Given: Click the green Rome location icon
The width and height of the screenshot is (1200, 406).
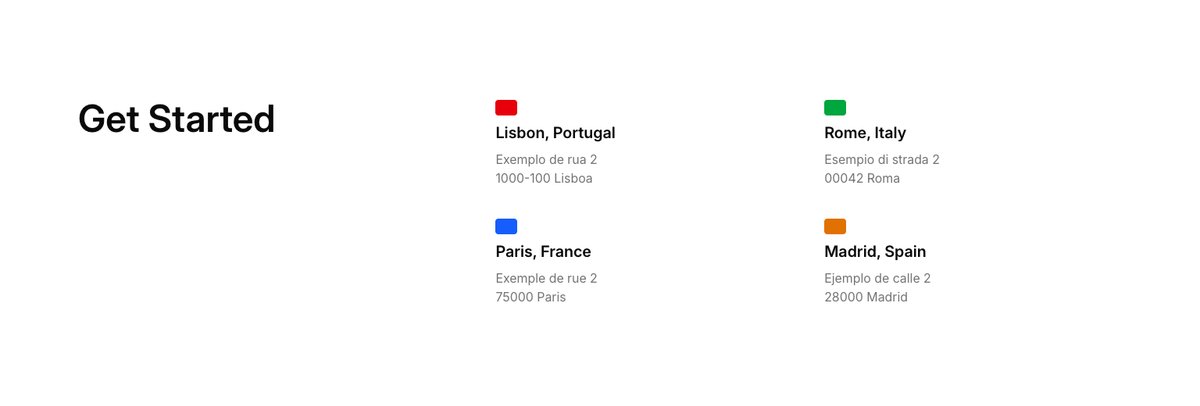Looking at the screenshot, I should click(x=835, y=108).
